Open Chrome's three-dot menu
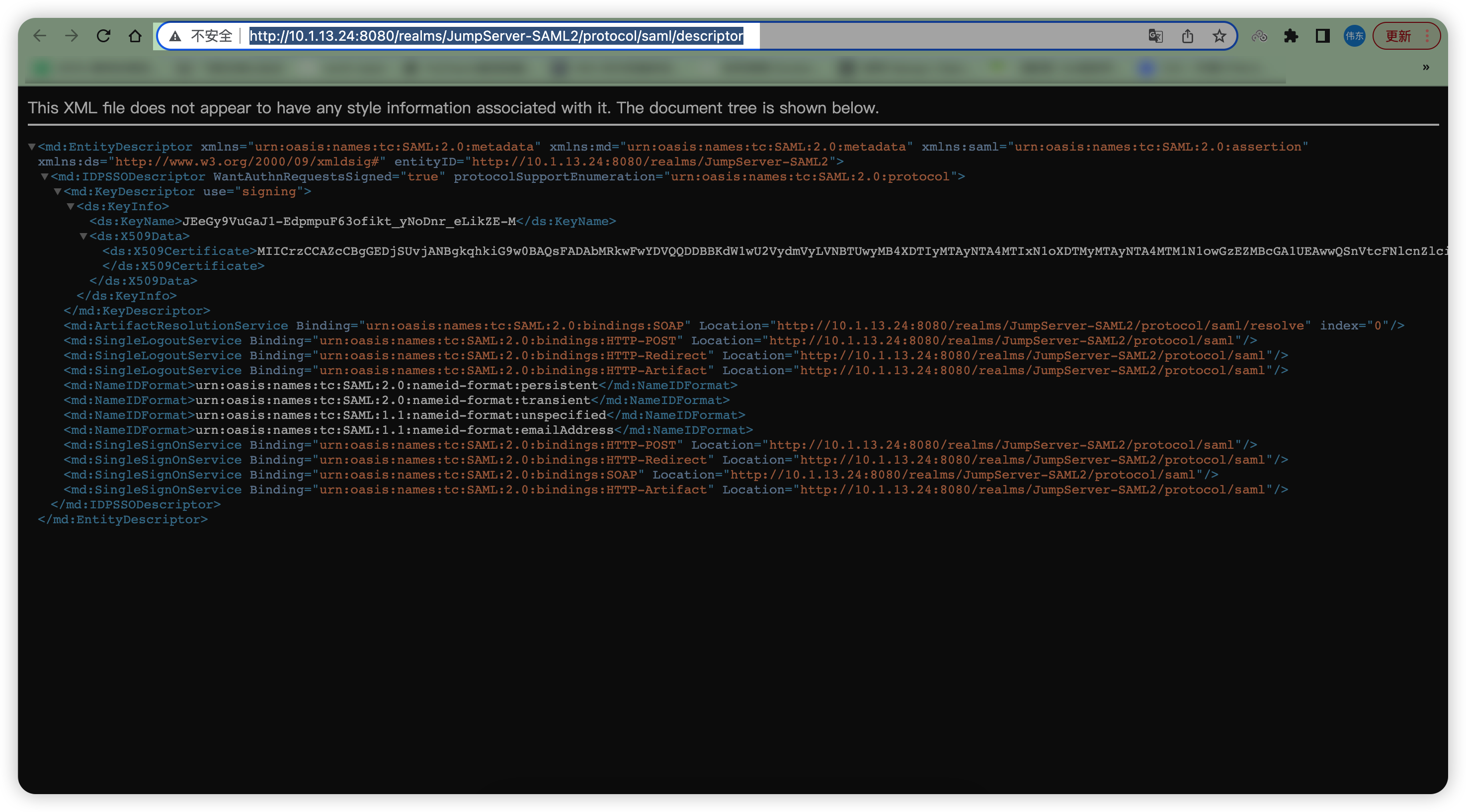The image size is (1466, 812). point(1427,36)
